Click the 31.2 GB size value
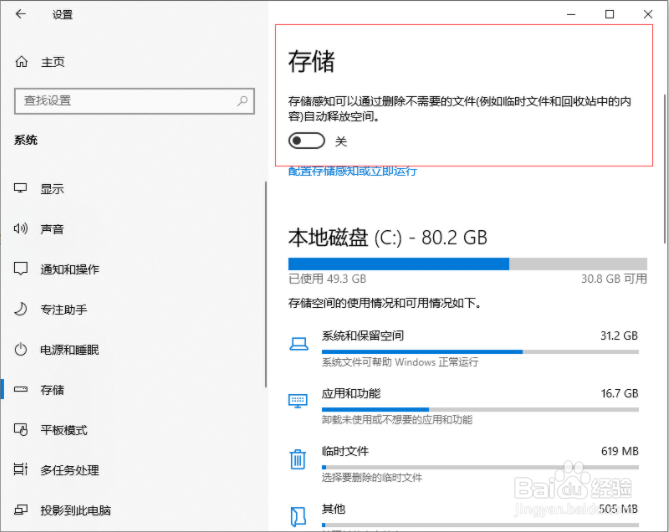Screen dimensions: 670x532 click(x=619, y=336)
